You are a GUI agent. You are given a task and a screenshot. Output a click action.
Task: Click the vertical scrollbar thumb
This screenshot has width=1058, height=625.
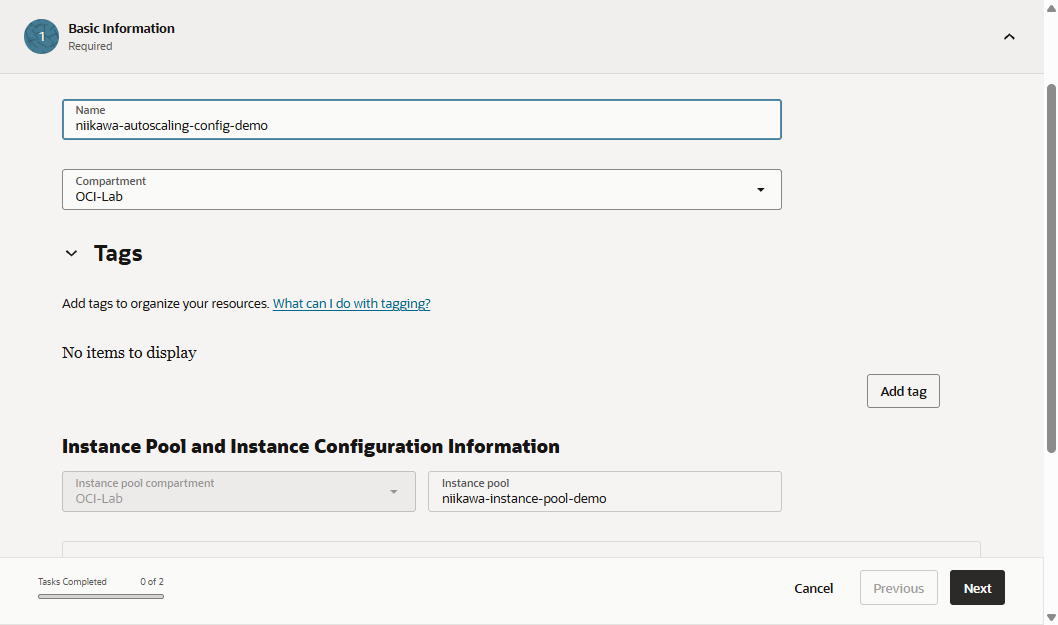pos(1050,265)
